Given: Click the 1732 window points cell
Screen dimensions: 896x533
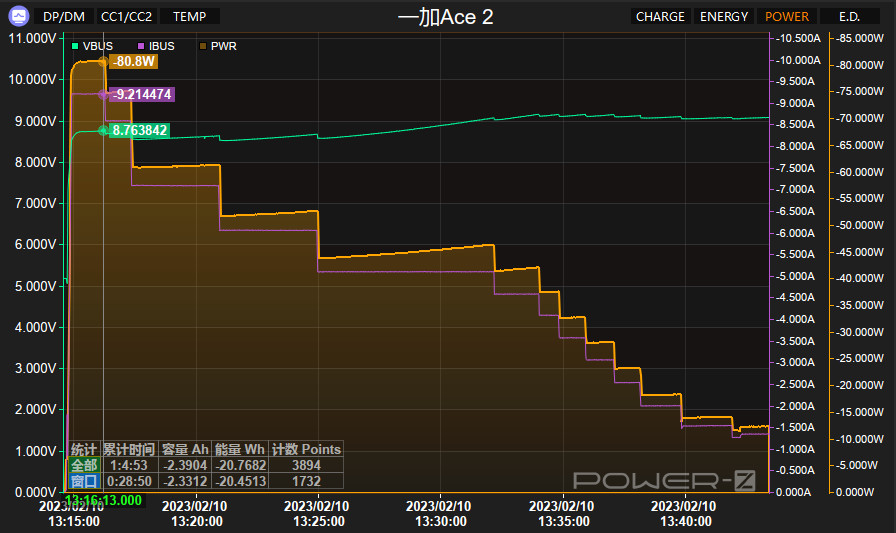Looking at the screenshot, I should point(306,481).
